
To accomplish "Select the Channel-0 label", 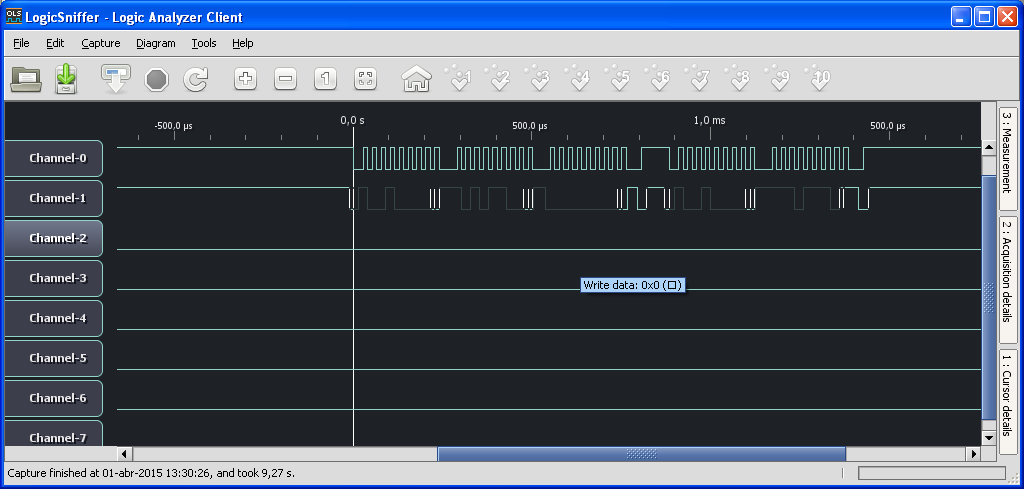I will tap(54, 158).
